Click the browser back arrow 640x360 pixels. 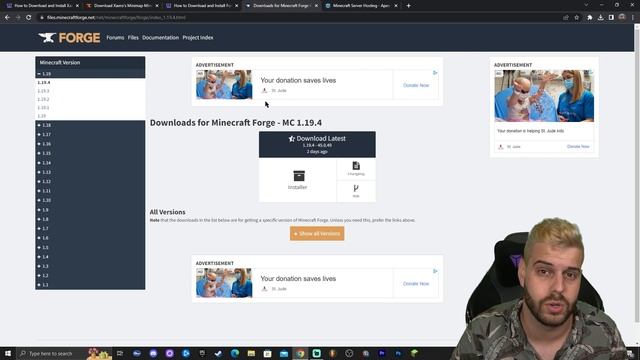click(x=7, y=18)
